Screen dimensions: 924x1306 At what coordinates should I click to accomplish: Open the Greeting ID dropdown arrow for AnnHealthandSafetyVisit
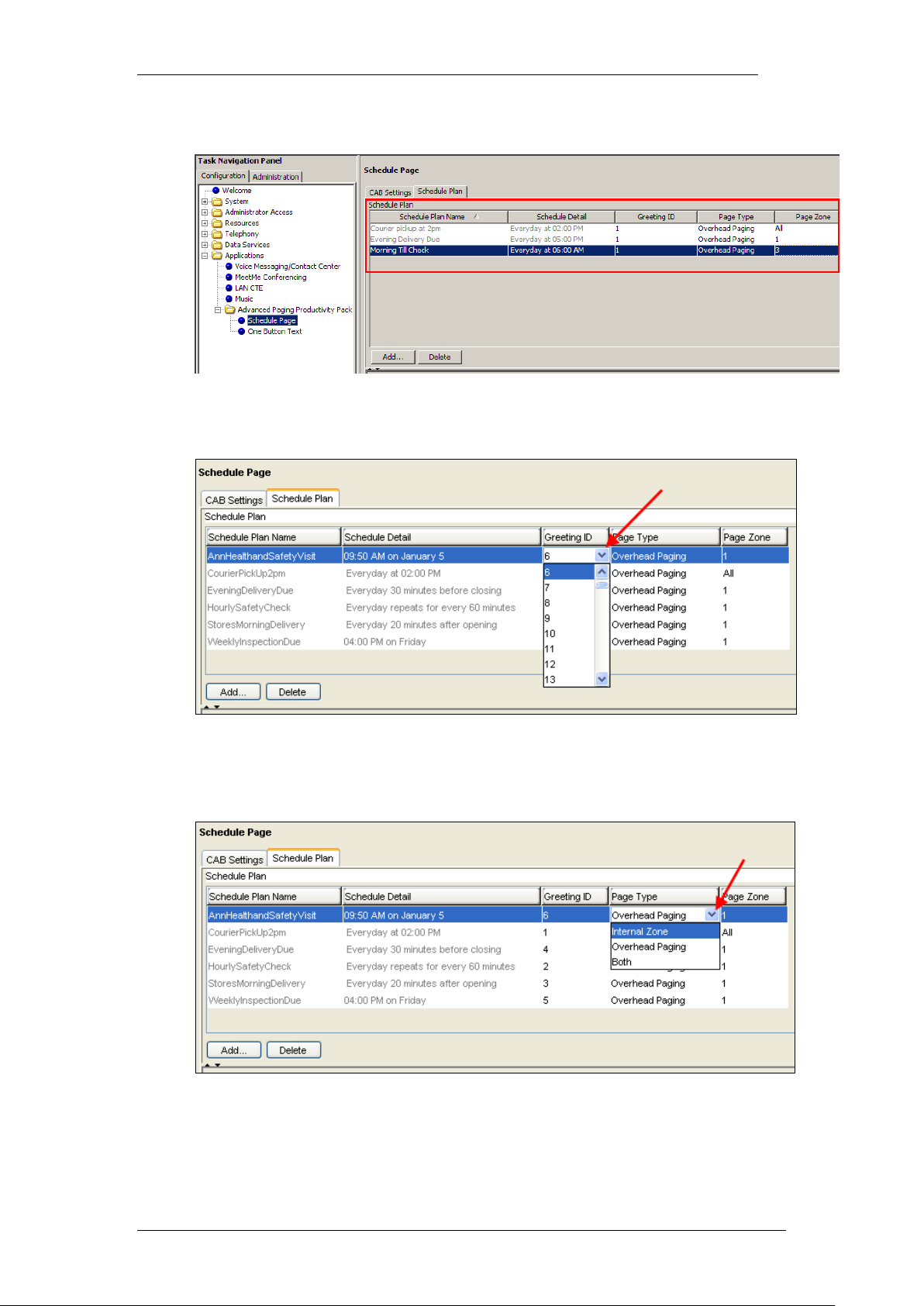(602, 556)
